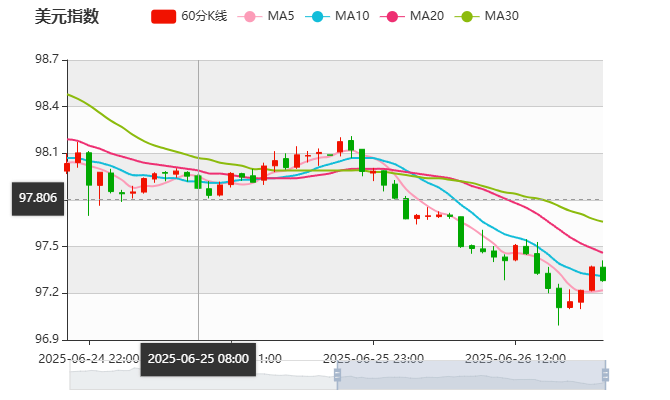Click the tall green candlestick below 98.1 at left

pyautogui.click(x=89, y=169)
